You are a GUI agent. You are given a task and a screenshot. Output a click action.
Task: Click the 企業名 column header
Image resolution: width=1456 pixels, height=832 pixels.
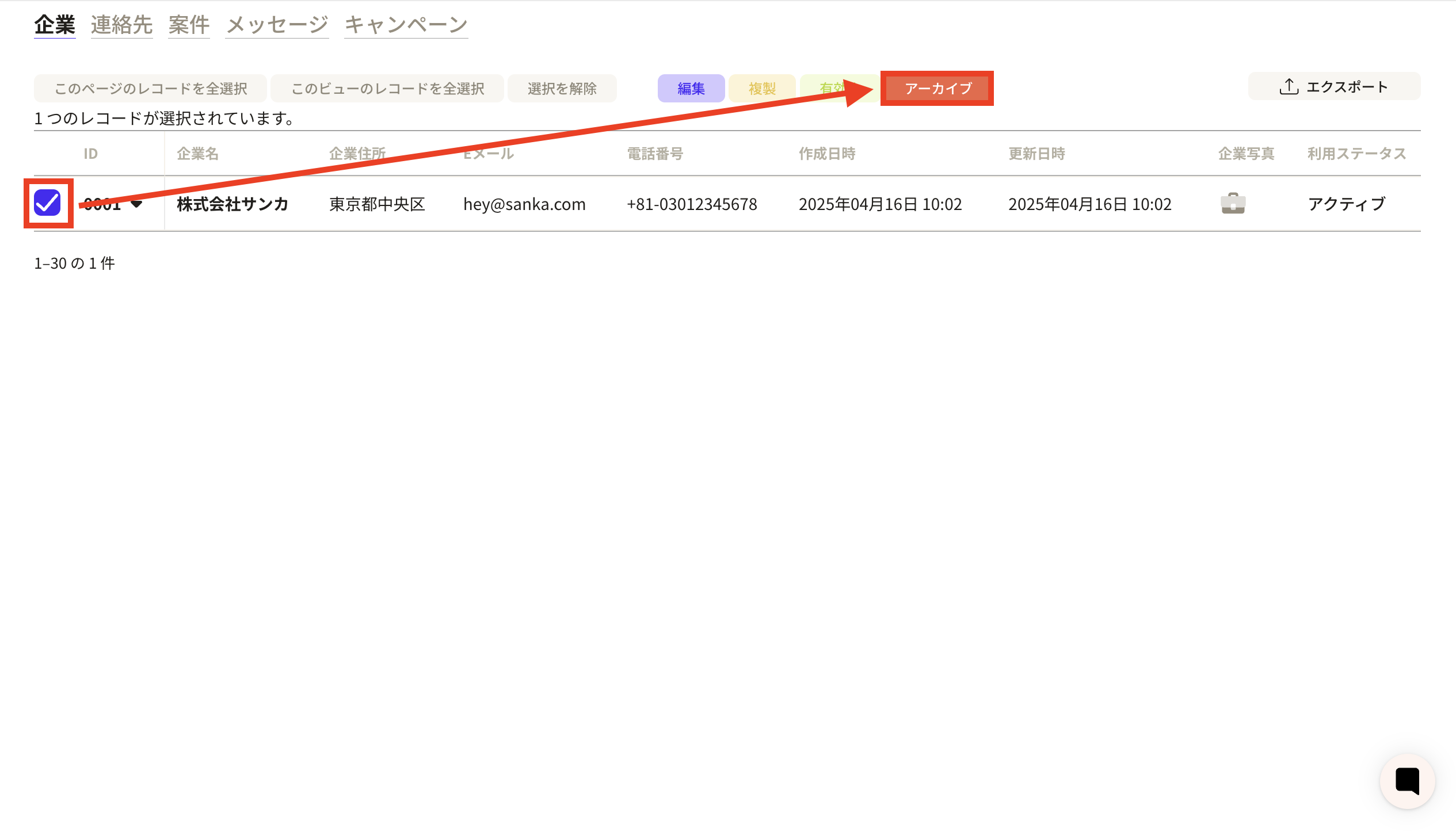(x=197, y=154)
